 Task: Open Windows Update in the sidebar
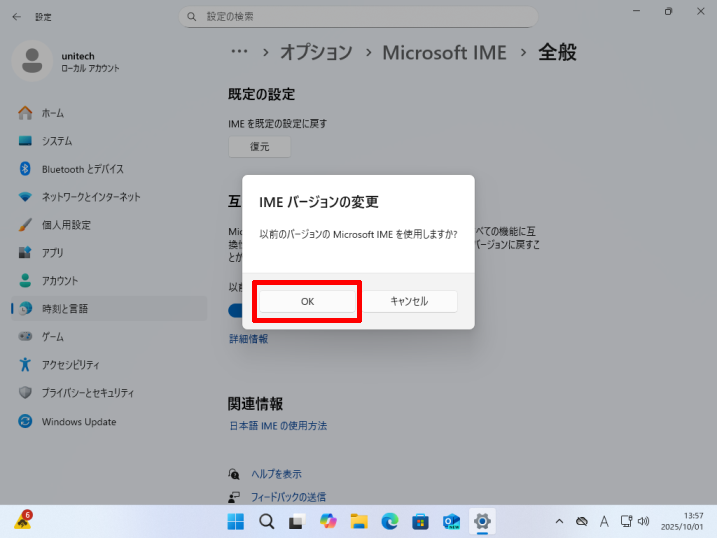tap(78, 421)
